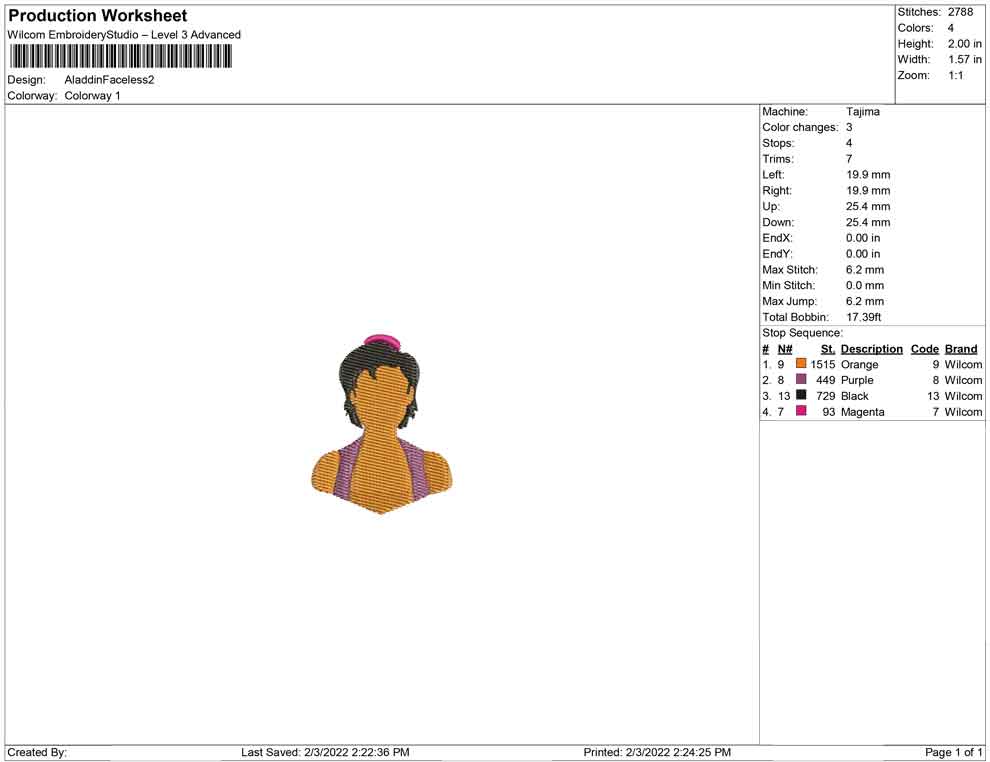Click the Black thread color swatch

pos(801,395)
